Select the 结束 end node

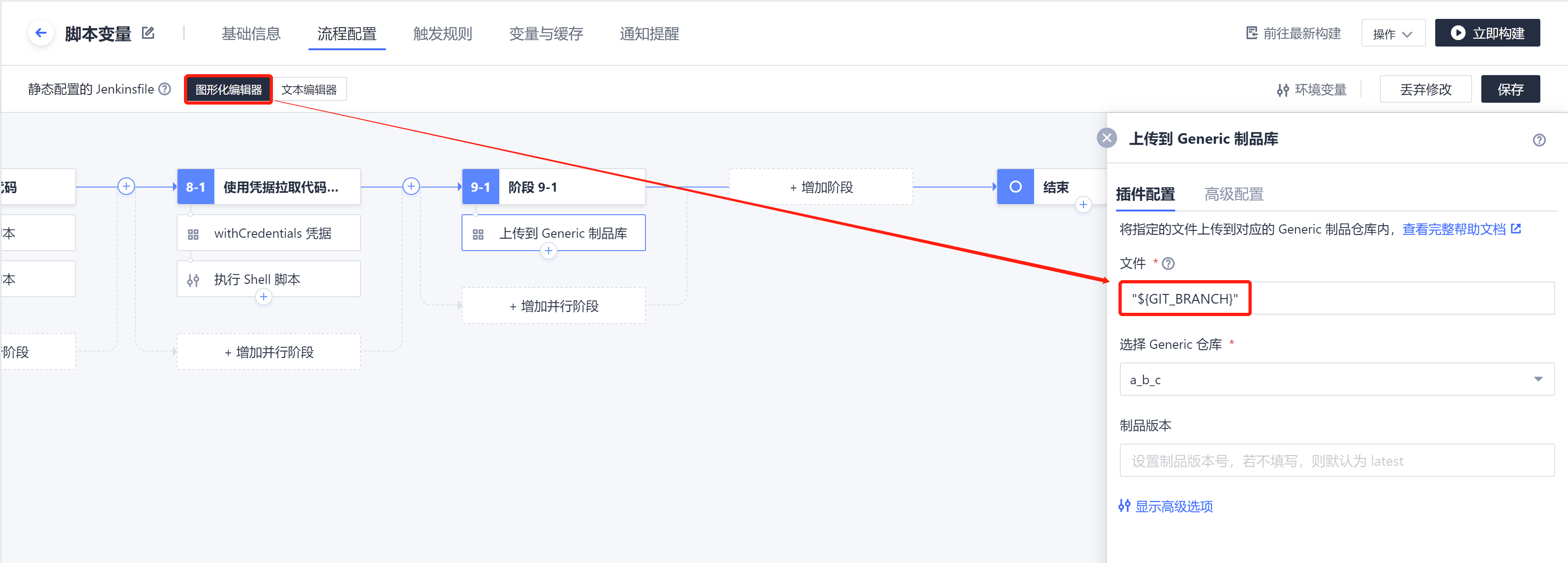[1052, 187]
